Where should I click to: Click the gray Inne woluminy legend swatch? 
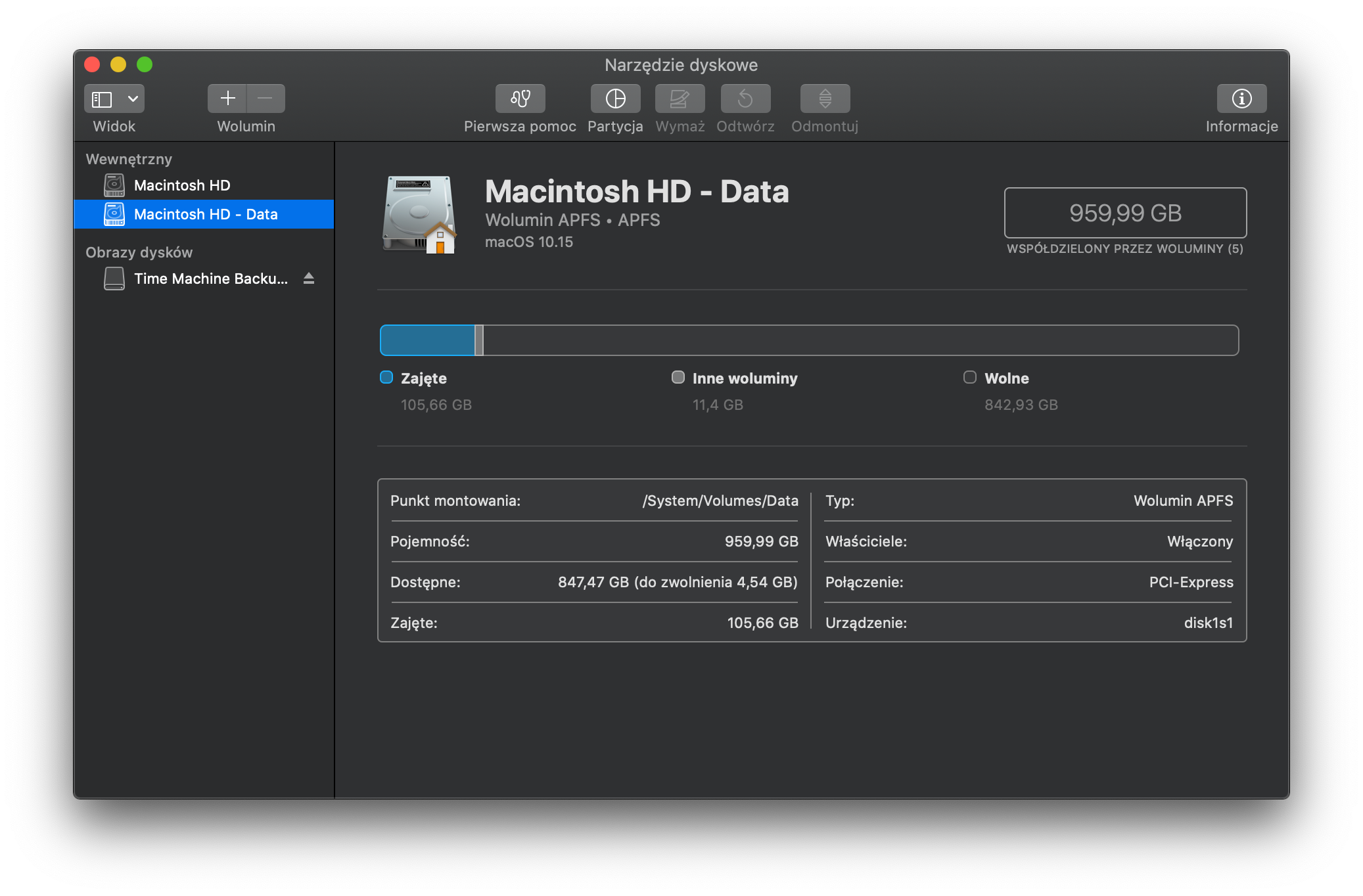678,377
